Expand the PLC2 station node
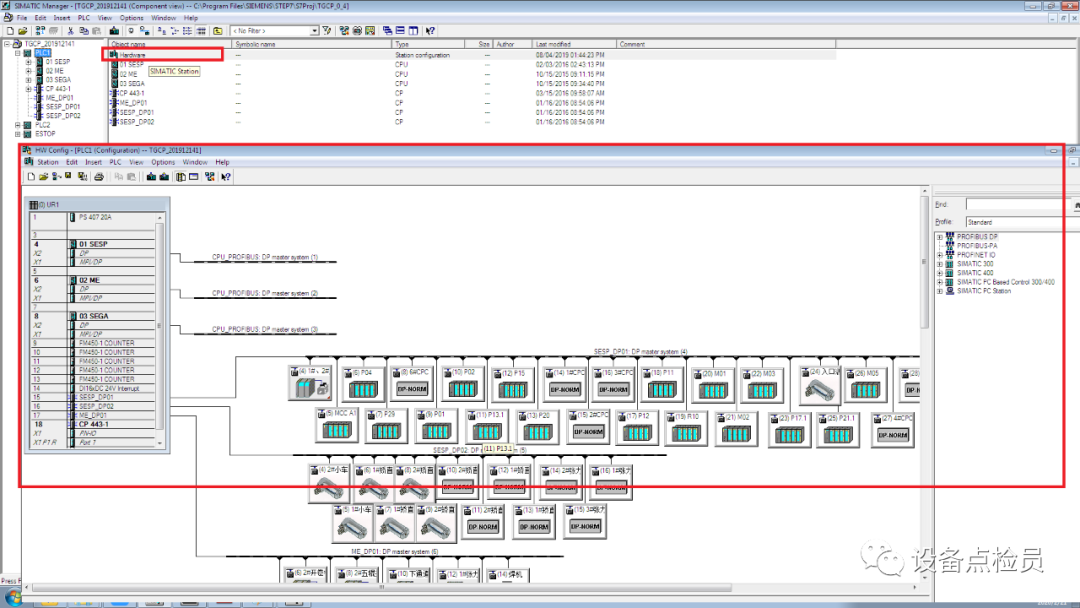The height and width of the screenshot is (608, 1080). [18, 125]
